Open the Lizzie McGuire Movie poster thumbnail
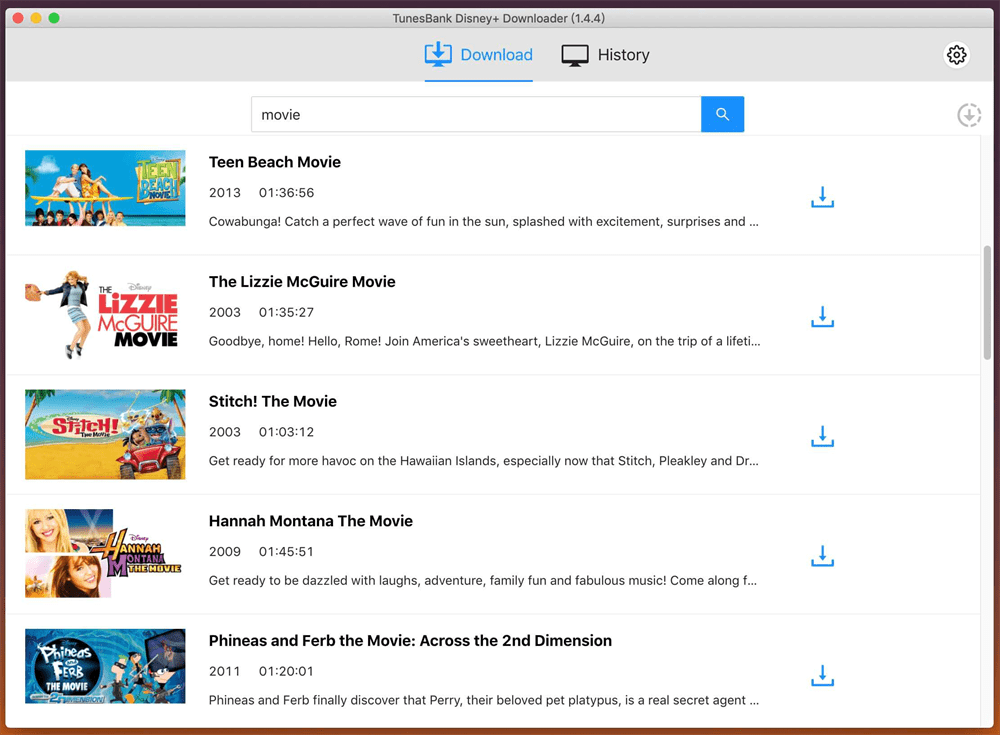 tap(105, 314)
